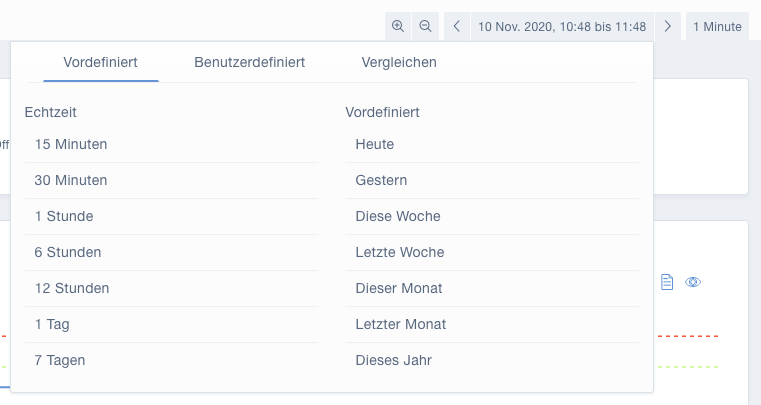Click the zoom in magnifier icon

(x=398, y=26)
